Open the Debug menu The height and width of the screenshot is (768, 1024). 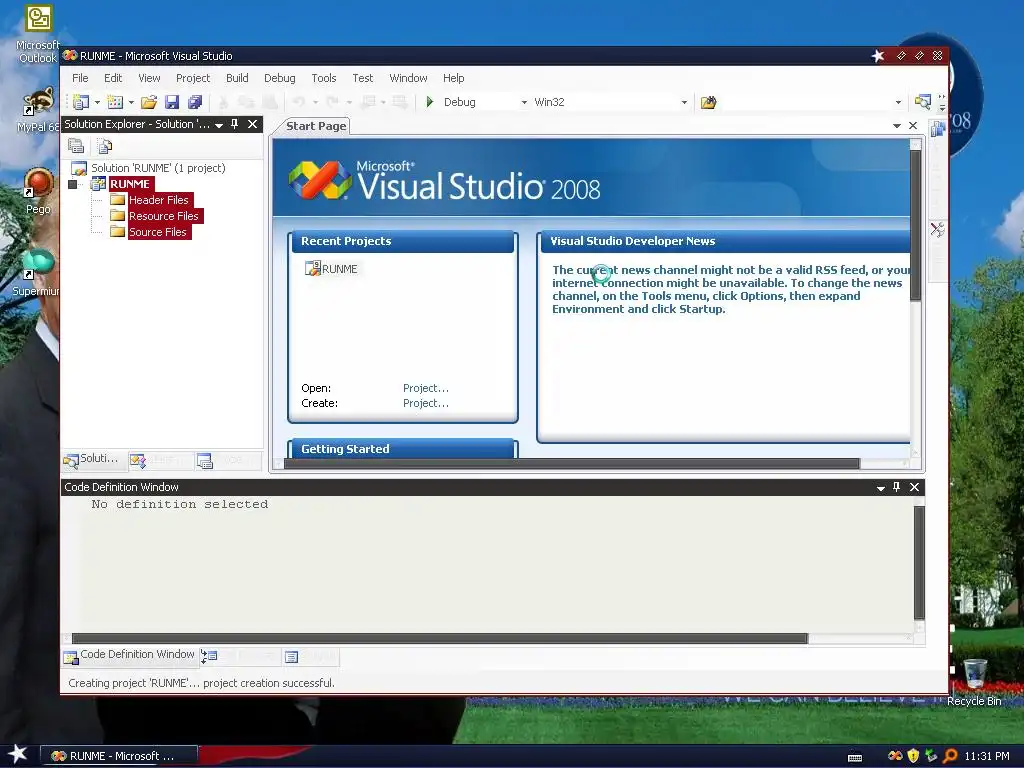[x=280, y=78]
